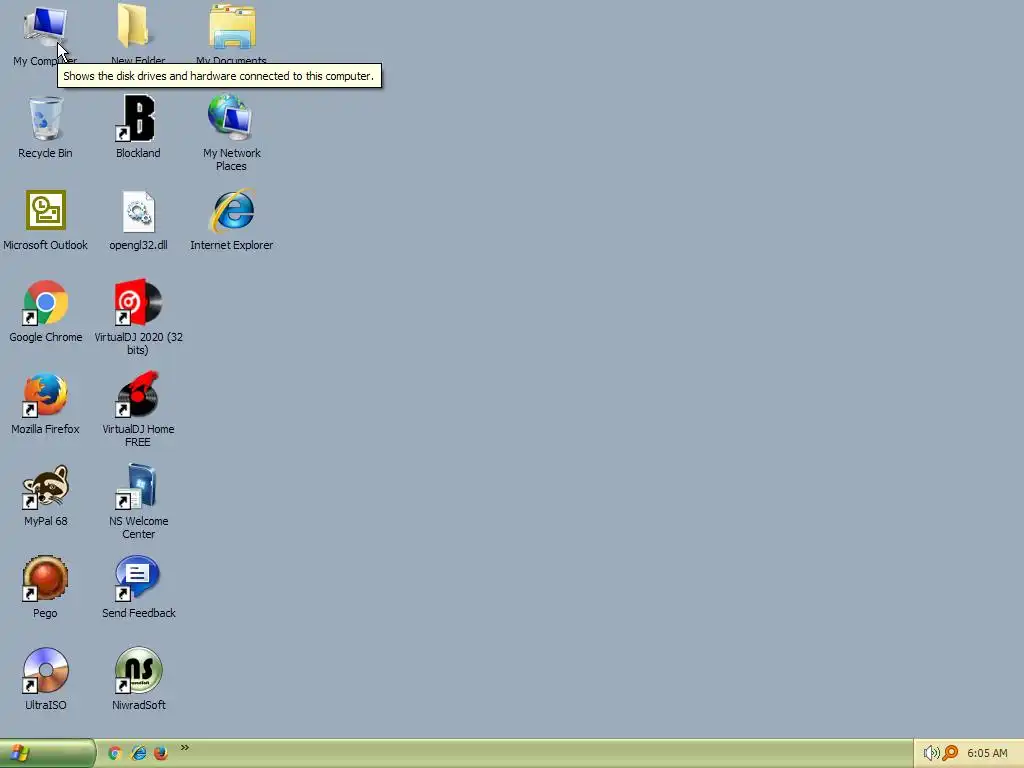
Task: Select the Blockland shortcut icon
Action: coord(138,118)
